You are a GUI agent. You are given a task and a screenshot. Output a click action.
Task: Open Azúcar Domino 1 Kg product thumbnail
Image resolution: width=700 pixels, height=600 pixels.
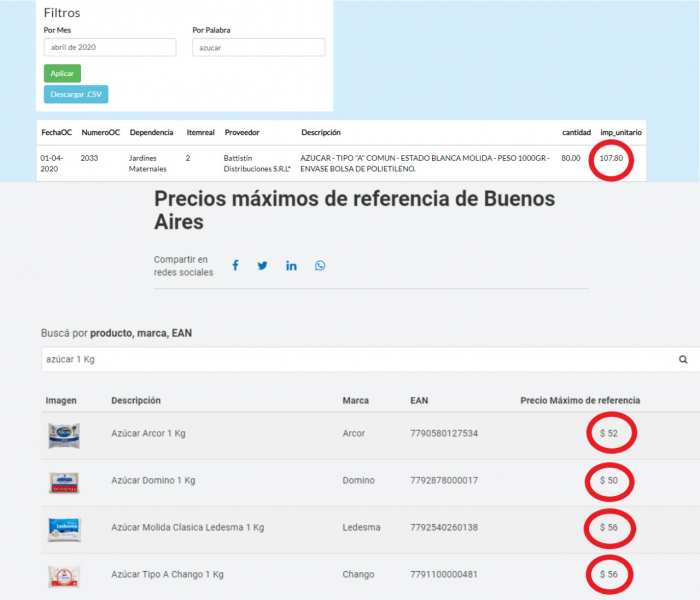(x=64, y=483)
